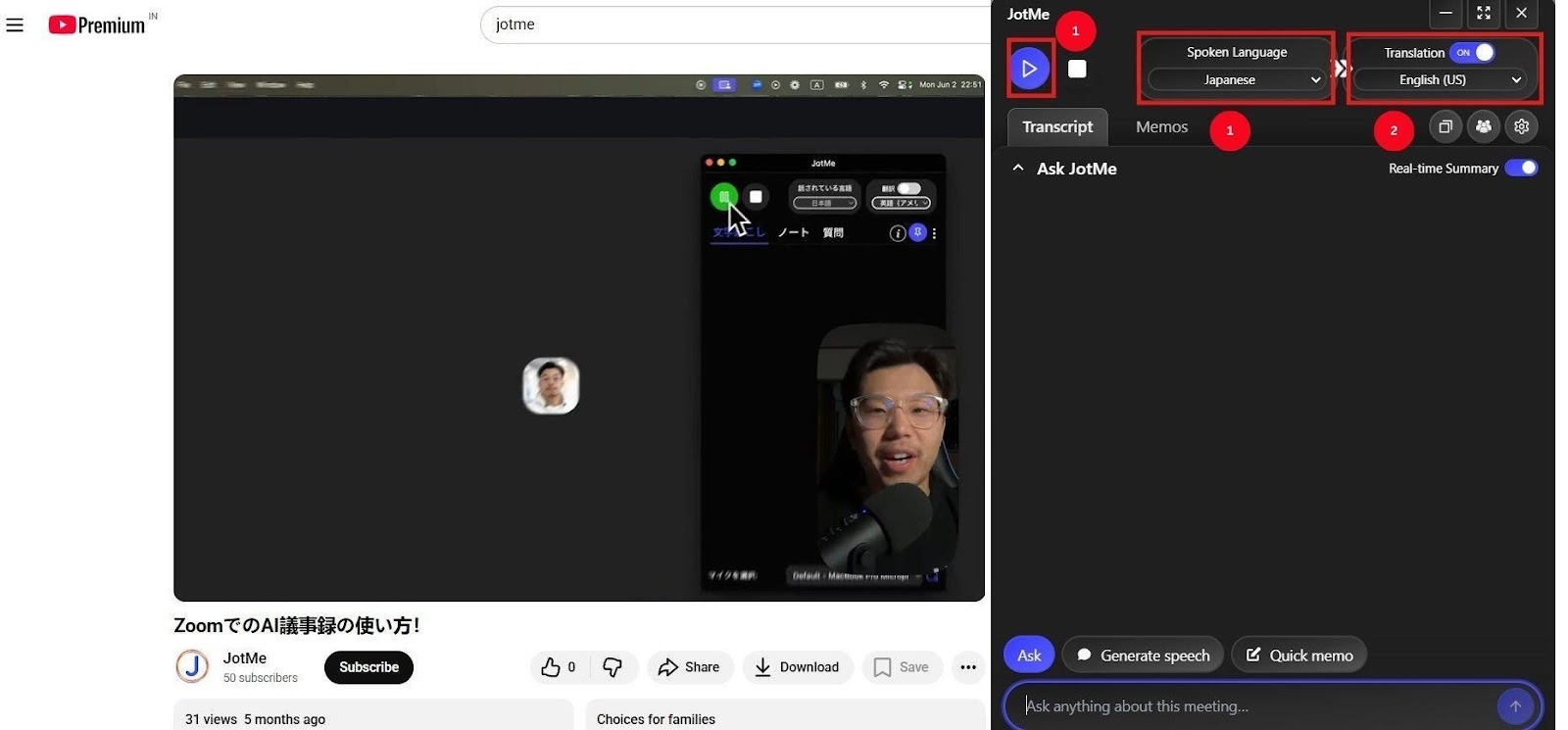Start recording with the JotMe play button
1568x730 pixels.
(x=1029, y=69)
